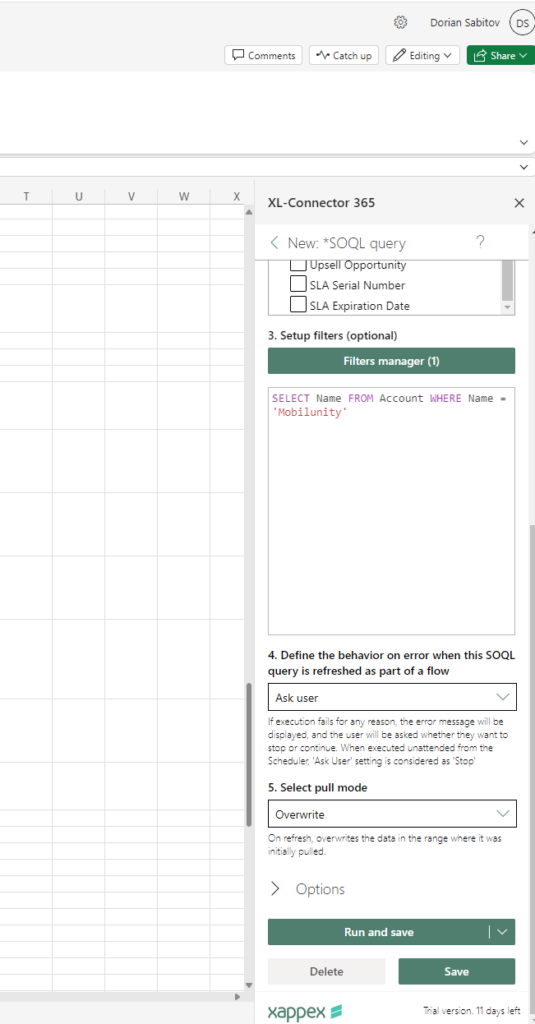This screenshot has width=535, height=1024.
Task: Open the Ask user error behavior dropdown
Action: tap(392, 697)
